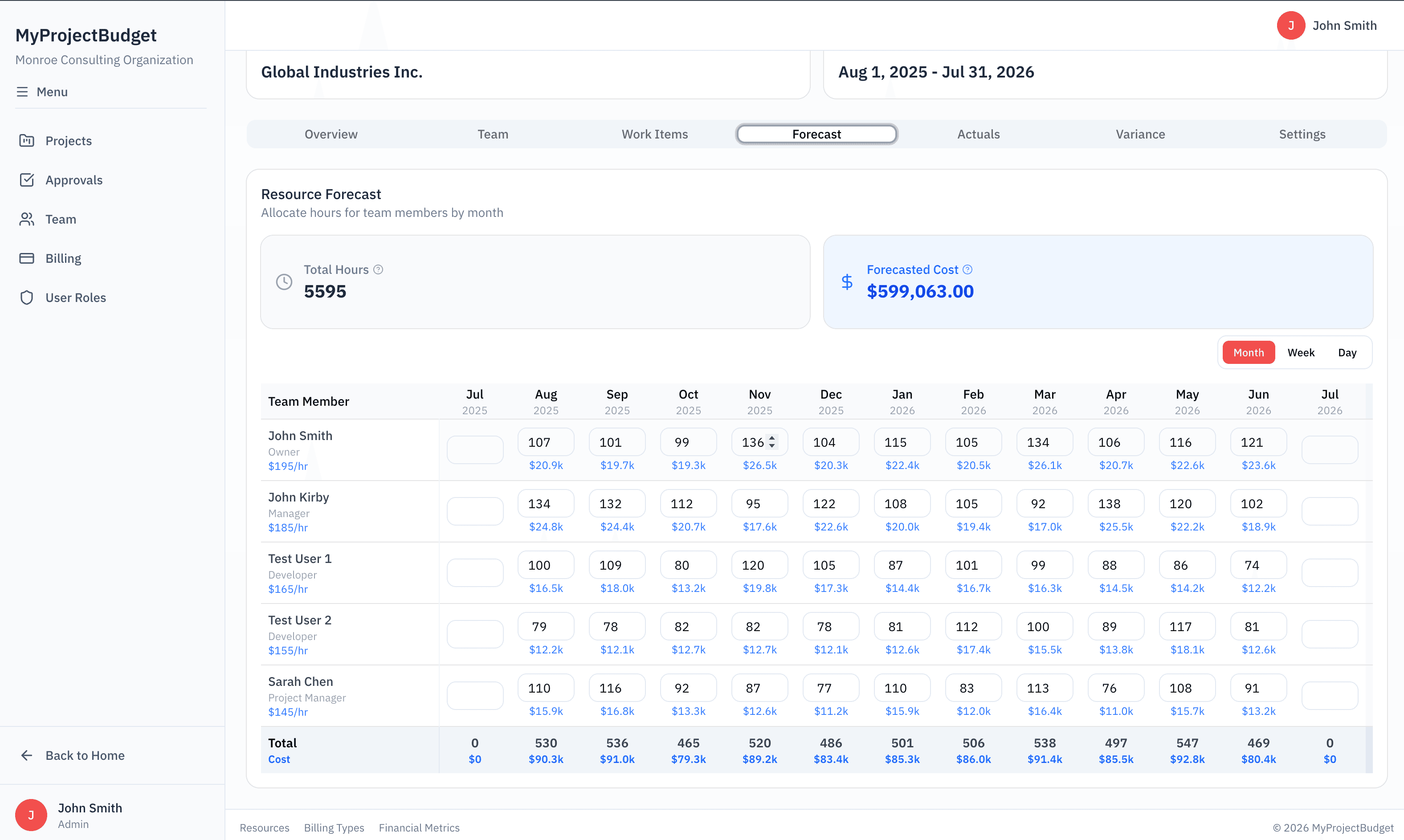Decrement John Smith's Nov 2025 hours stepper

click(772, 446)
